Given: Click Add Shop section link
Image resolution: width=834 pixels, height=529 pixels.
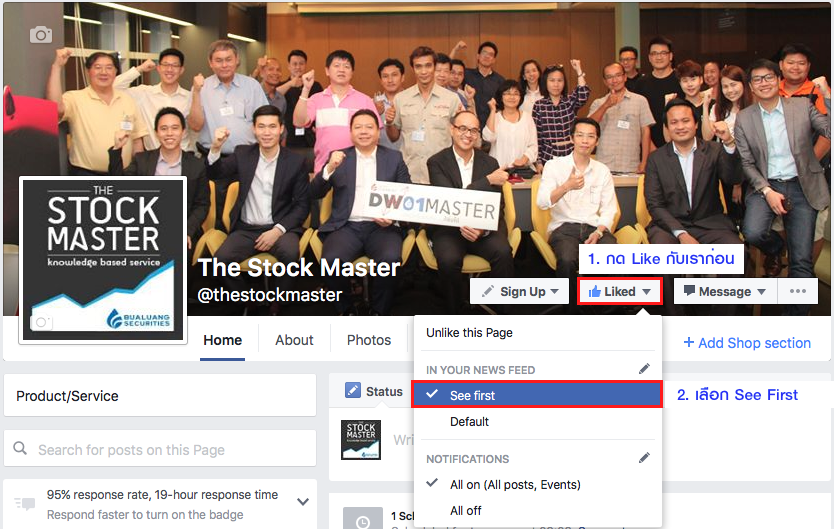Looking at the screenshot, I should tap(747, 343).
